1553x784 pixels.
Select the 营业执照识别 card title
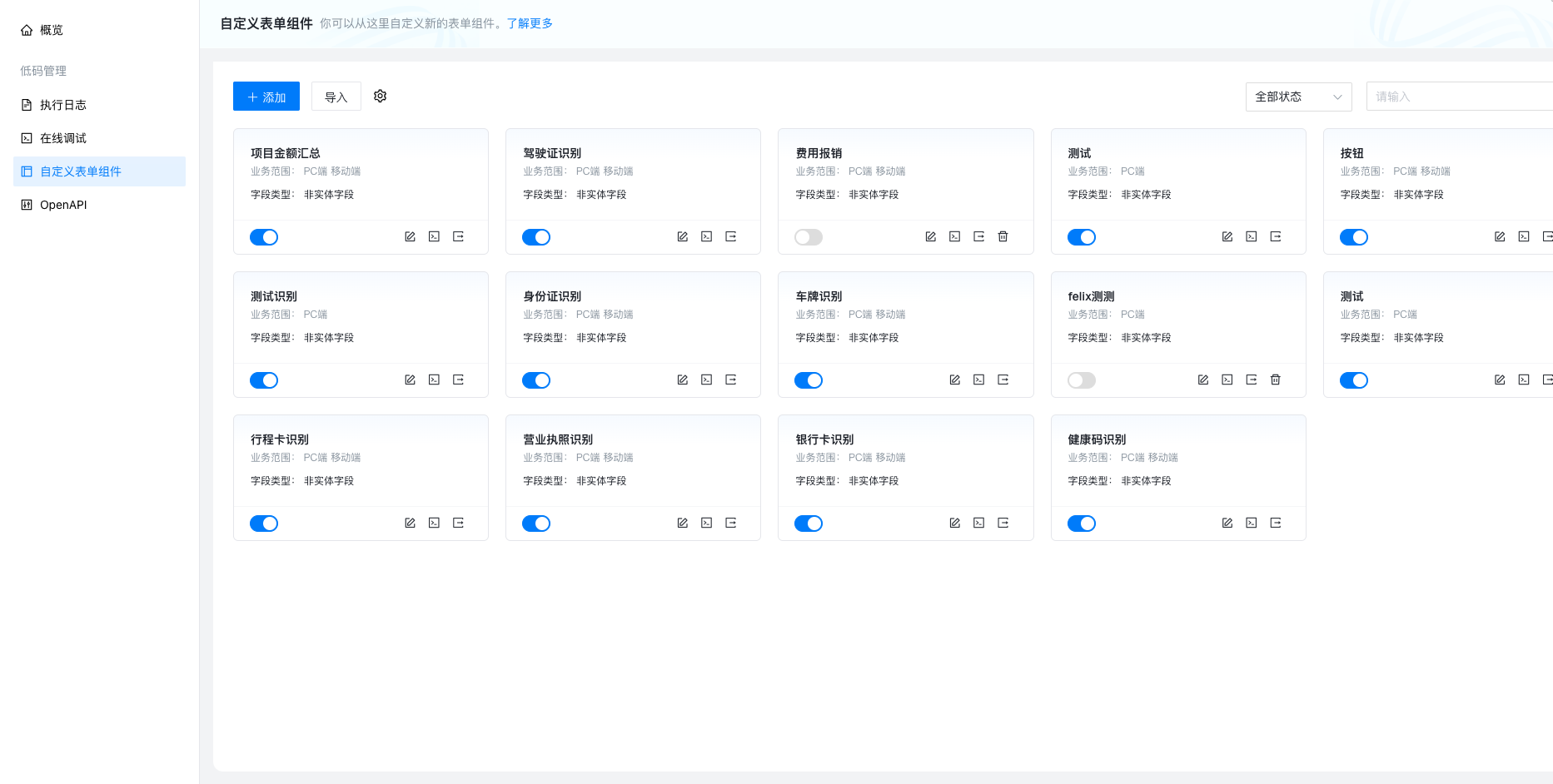558,439
